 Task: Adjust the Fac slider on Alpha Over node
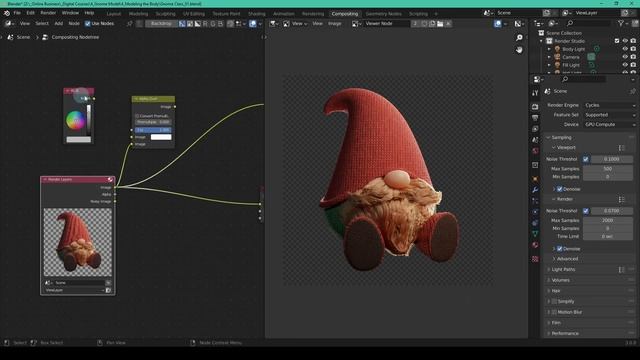(x=153, y=130)
